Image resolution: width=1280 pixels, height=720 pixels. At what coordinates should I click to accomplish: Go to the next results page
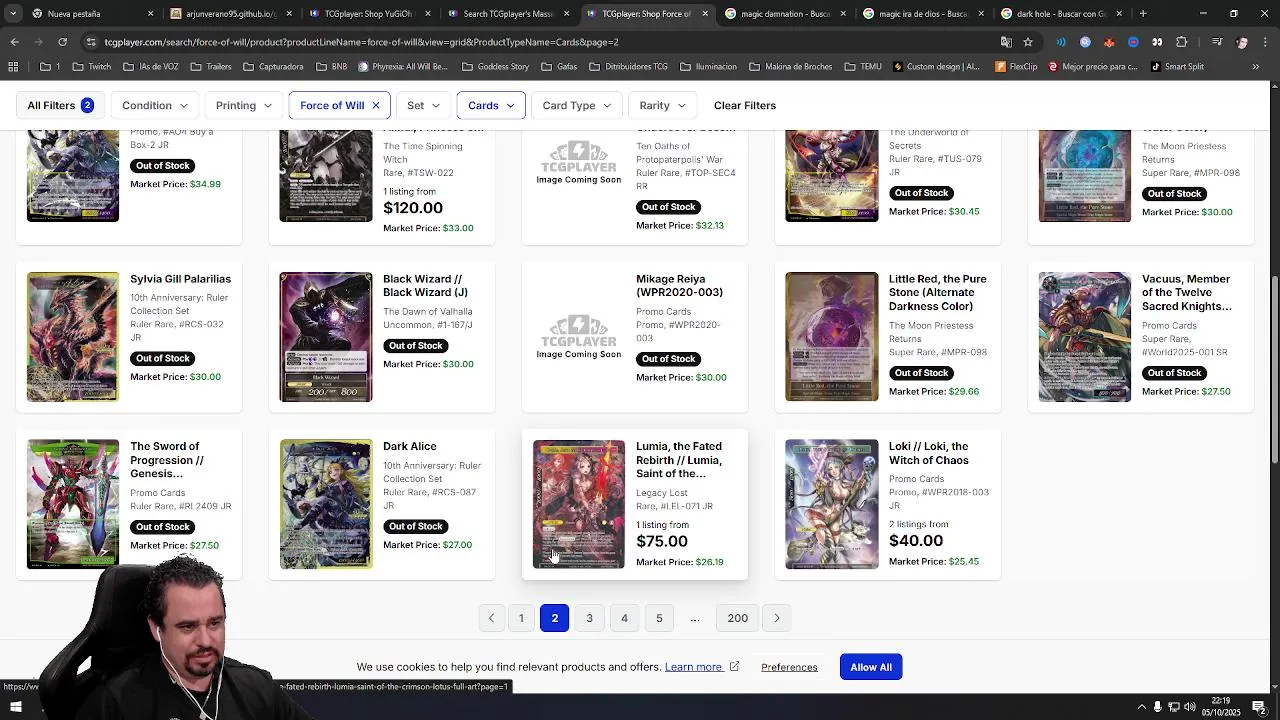point(777,618)
